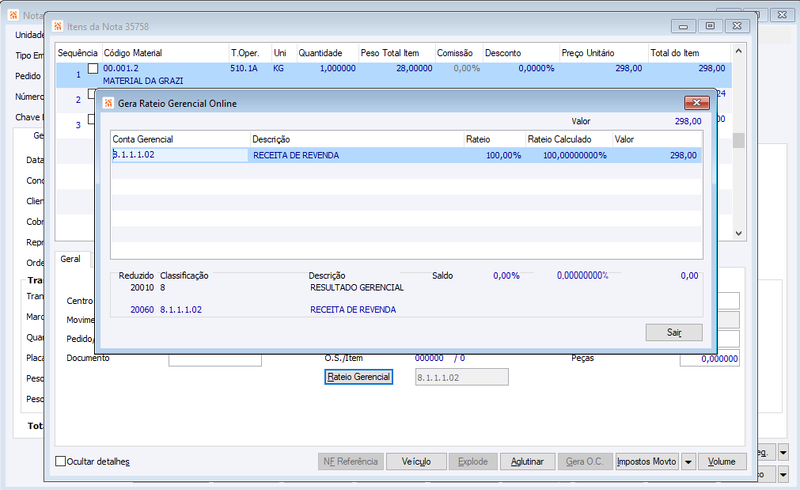The height and width of the screenshot is (490, 800).
Task: Click the Gera O.C. button
Action: pyautogui.click(x=585, y=461)
